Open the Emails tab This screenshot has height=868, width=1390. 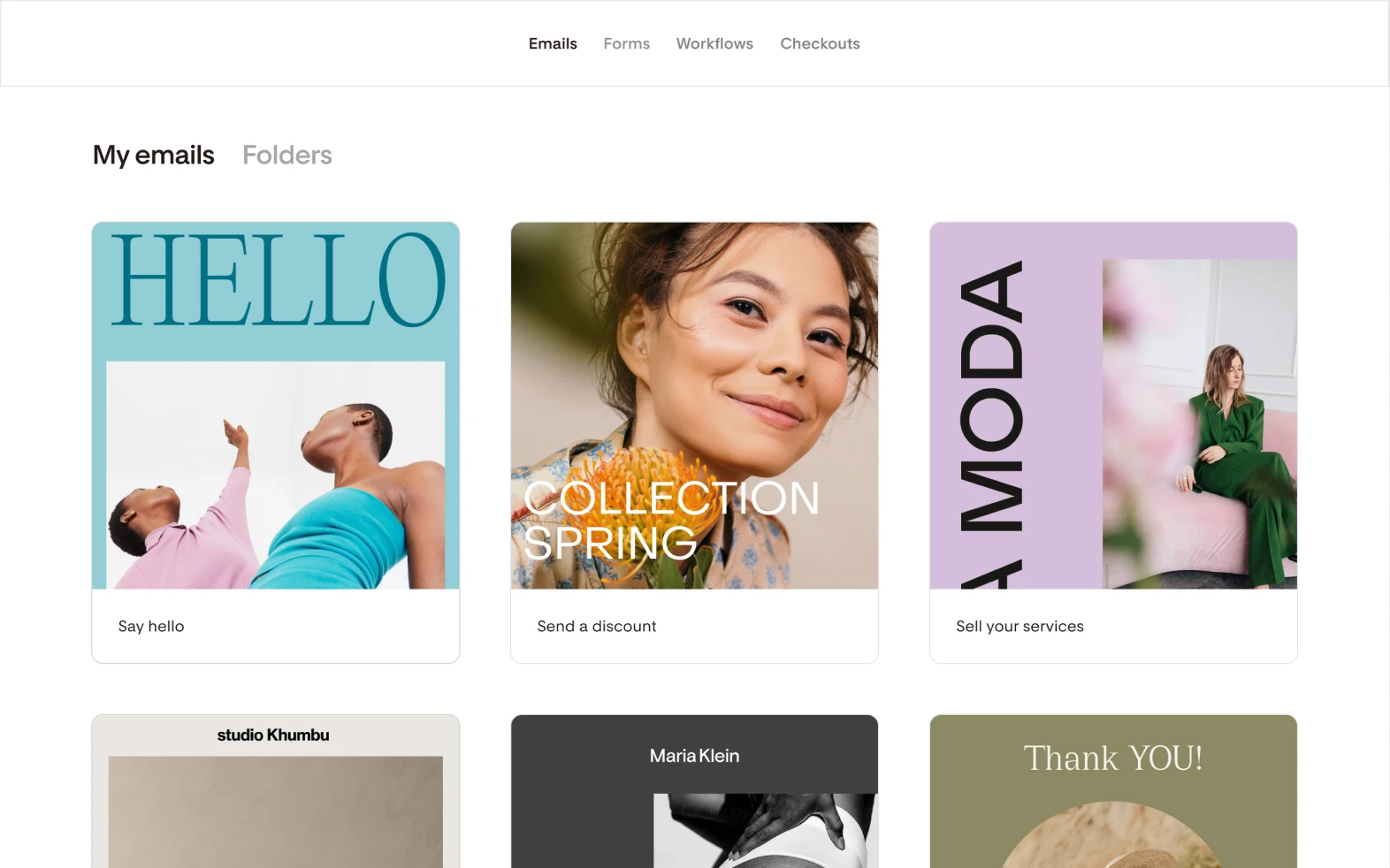pos(553,43)
